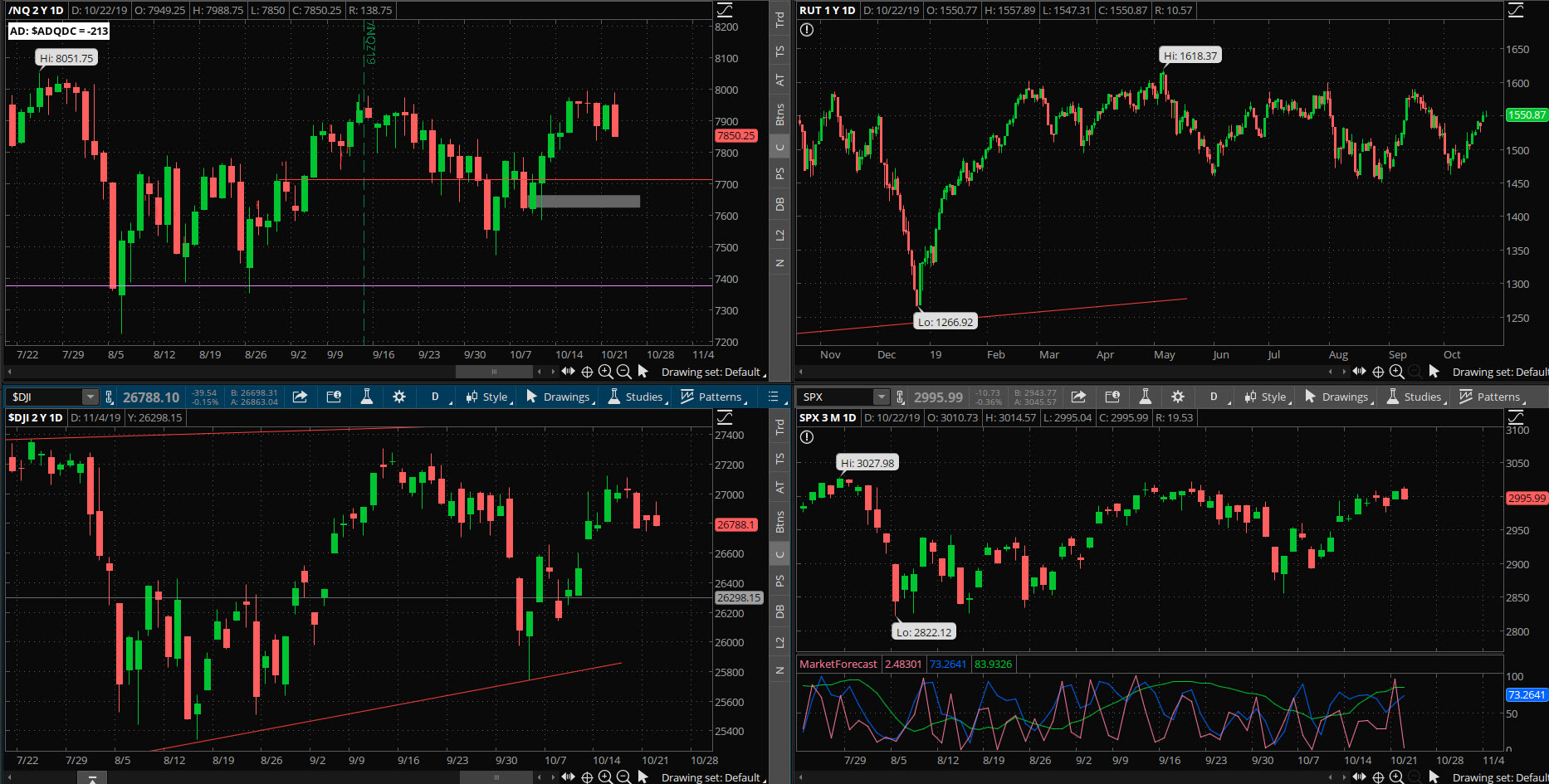1549x784 pixels.
Task: Open the flask icon in SPX toolbar
Action: pos(1145,397)
